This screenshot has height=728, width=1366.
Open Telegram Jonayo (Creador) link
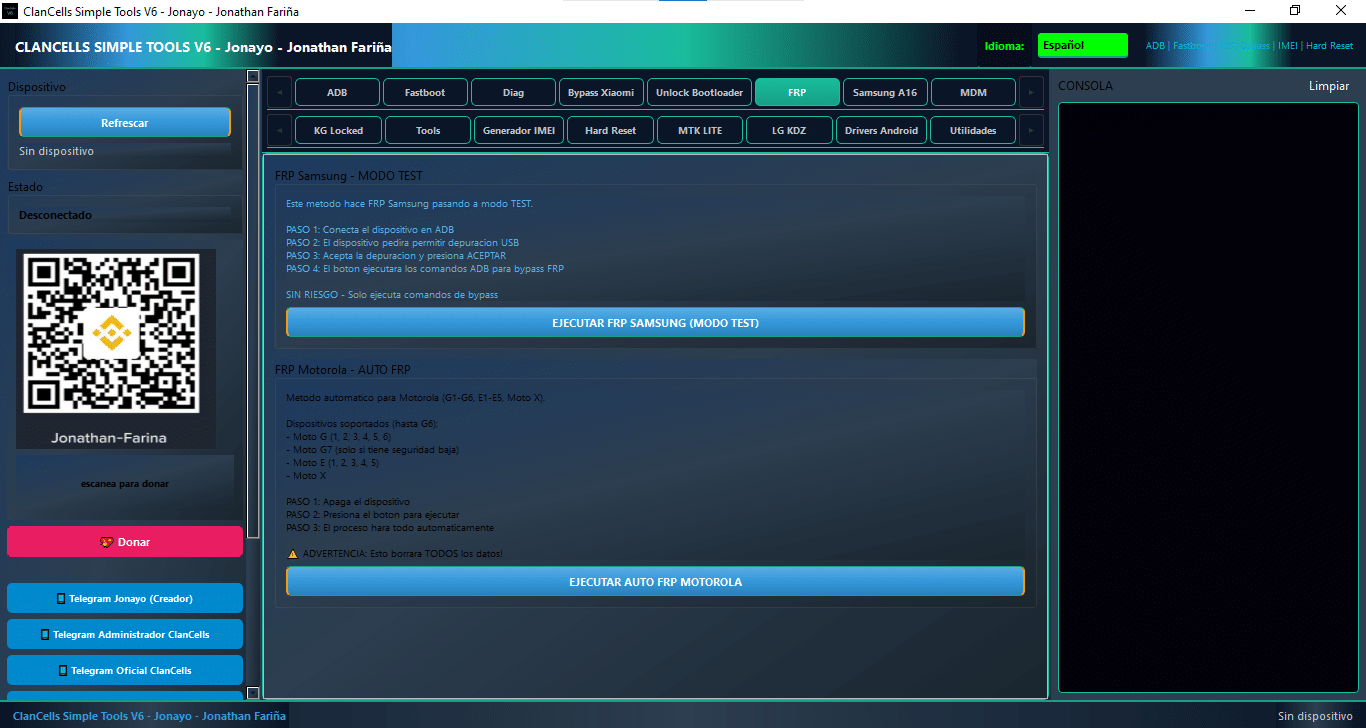[125, 598]
